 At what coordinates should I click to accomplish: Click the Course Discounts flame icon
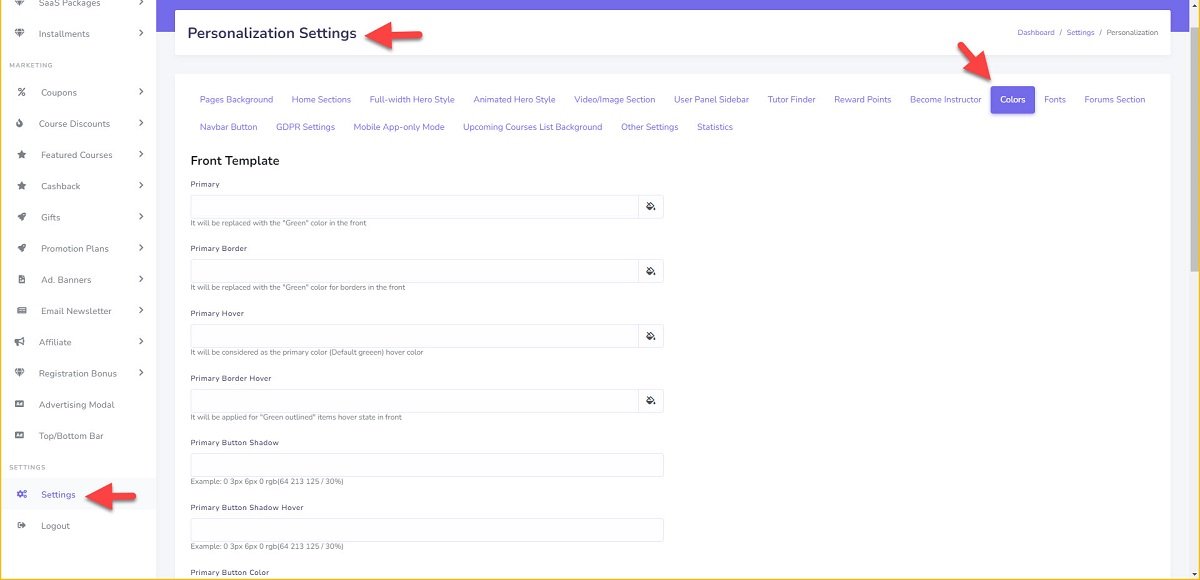(x=21, y=124)
